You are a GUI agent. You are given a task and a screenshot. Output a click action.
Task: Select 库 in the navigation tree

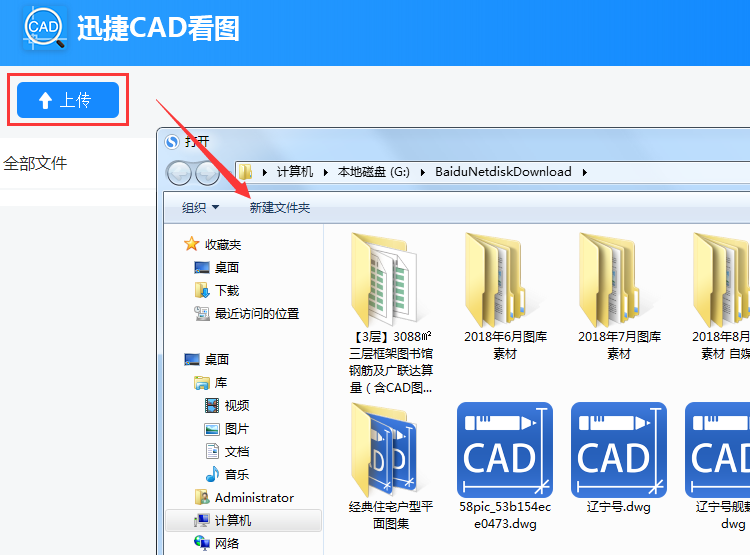221,382
